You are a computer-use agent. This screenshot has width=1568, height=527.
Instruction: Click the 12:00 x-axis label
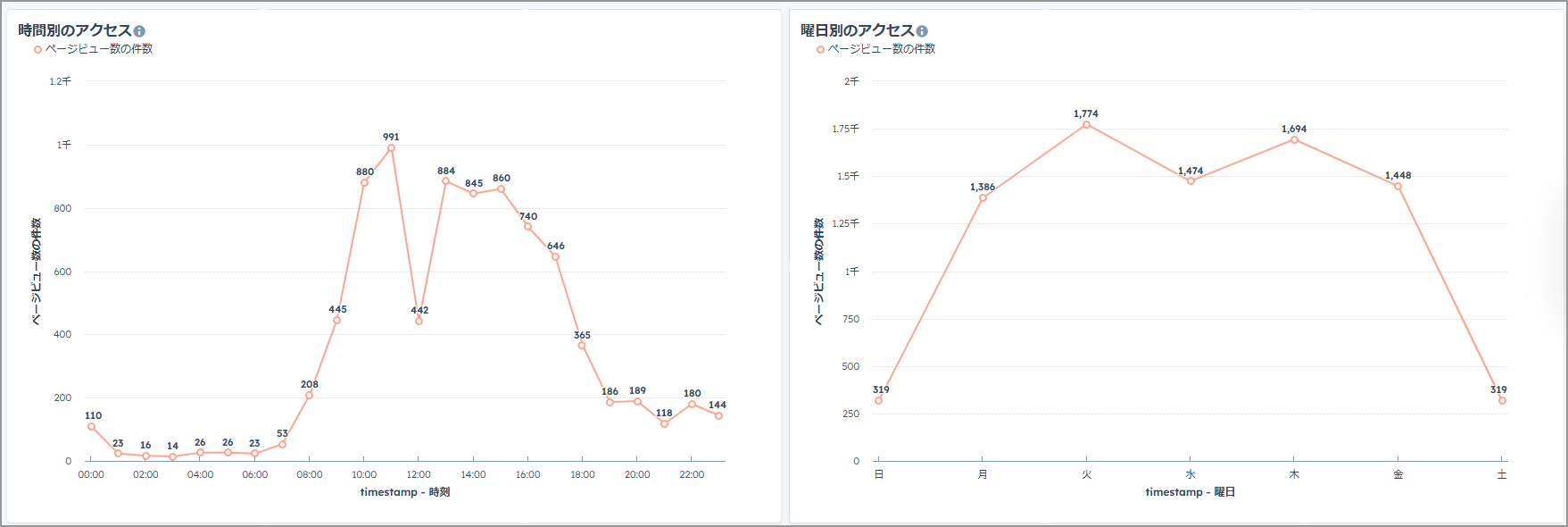point(419,475)
